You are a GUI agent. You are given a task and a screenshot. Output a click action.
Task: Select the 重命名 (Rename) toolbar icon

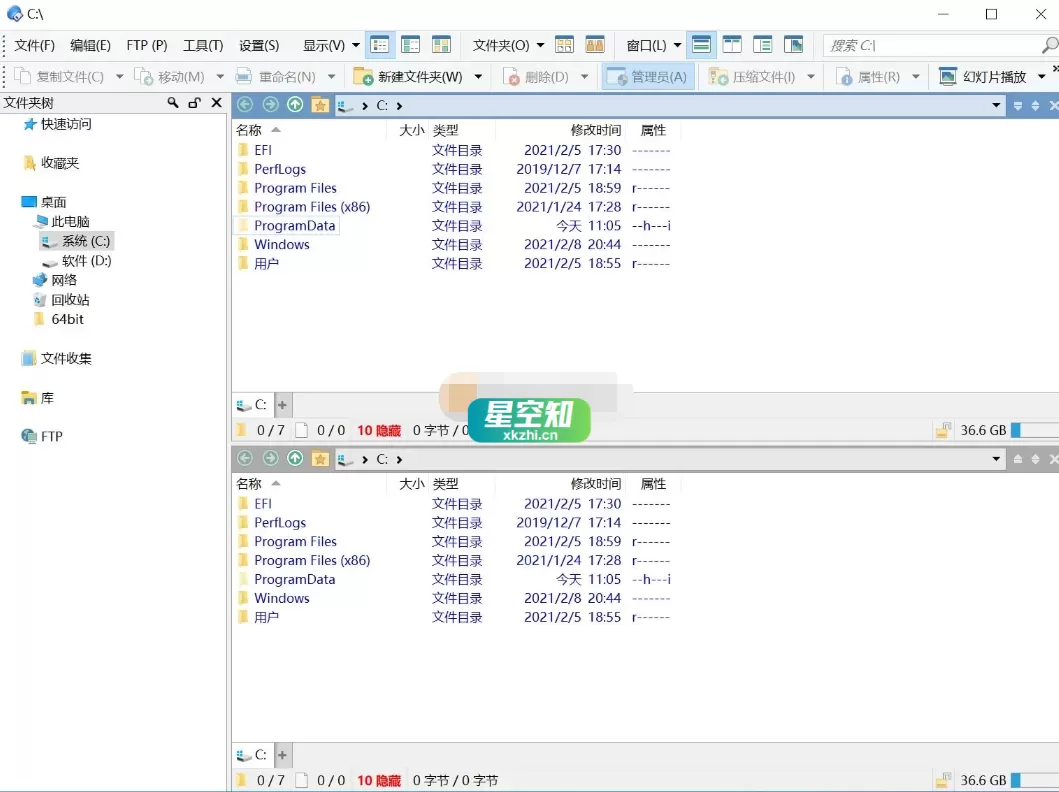pyautogui.click(x=245, y=76)
